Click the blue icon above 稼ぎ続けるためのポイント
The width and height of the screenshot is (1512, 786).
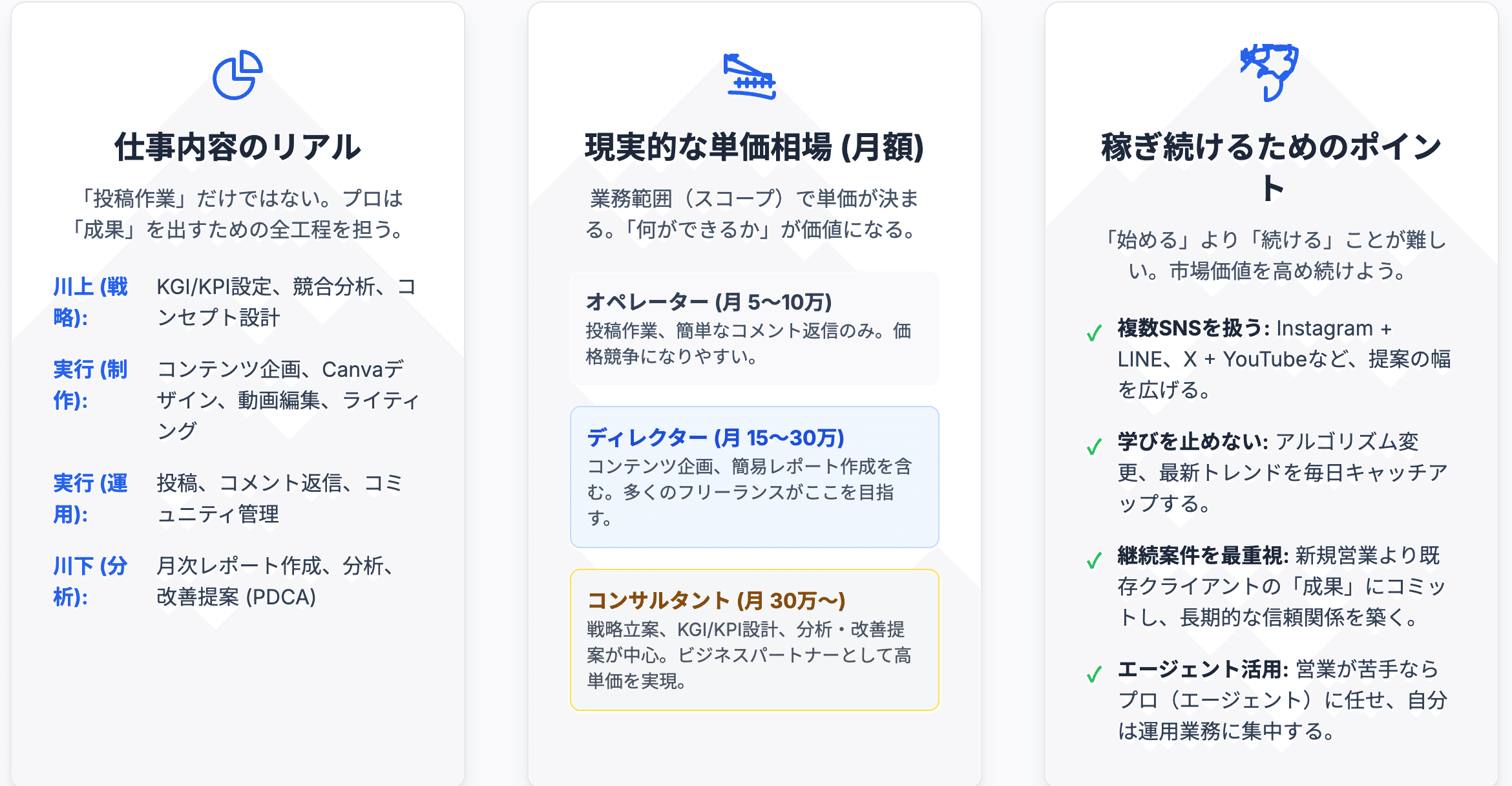(x=1268, y=71)
